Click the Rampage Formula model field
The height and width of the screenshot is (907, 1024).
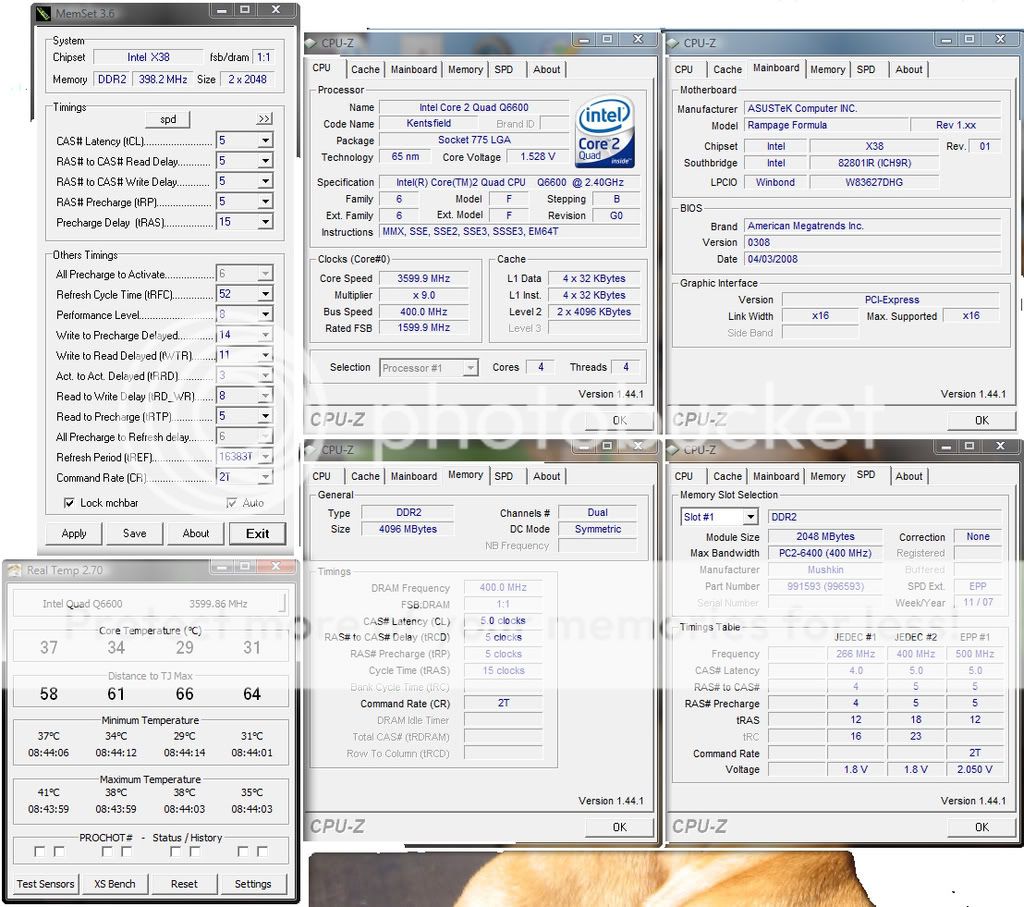826,125
